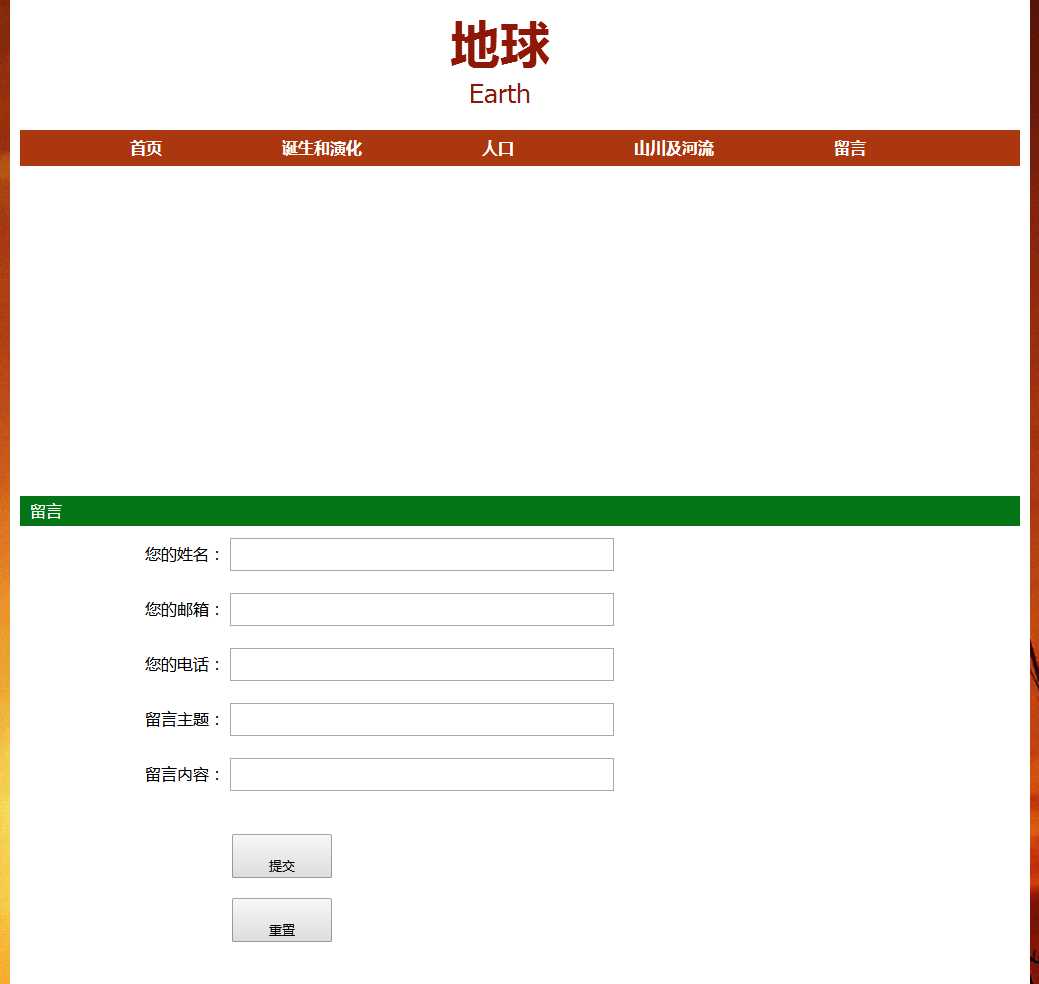Image resolution: width=1039 pixels, height=984 pixels.
Task: Place cursor in the 留言主题 field
Action: click(x=421, y=720)
